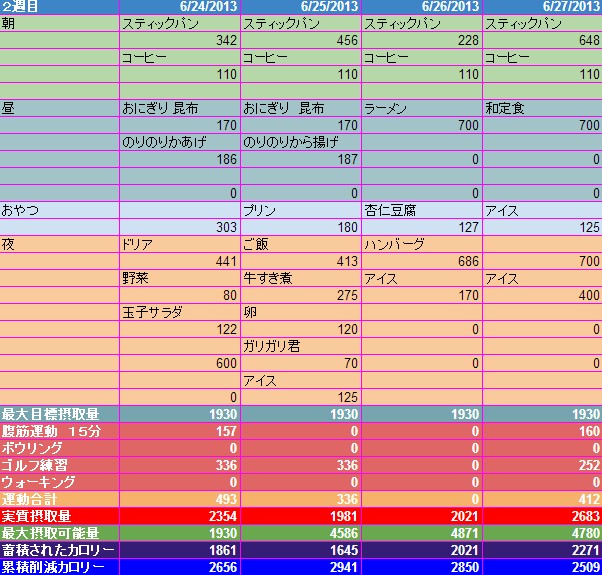Viewport: 602px width, 575px height.
Task: Select the のりのりかあげ cell
Action: tap(180, 142)
